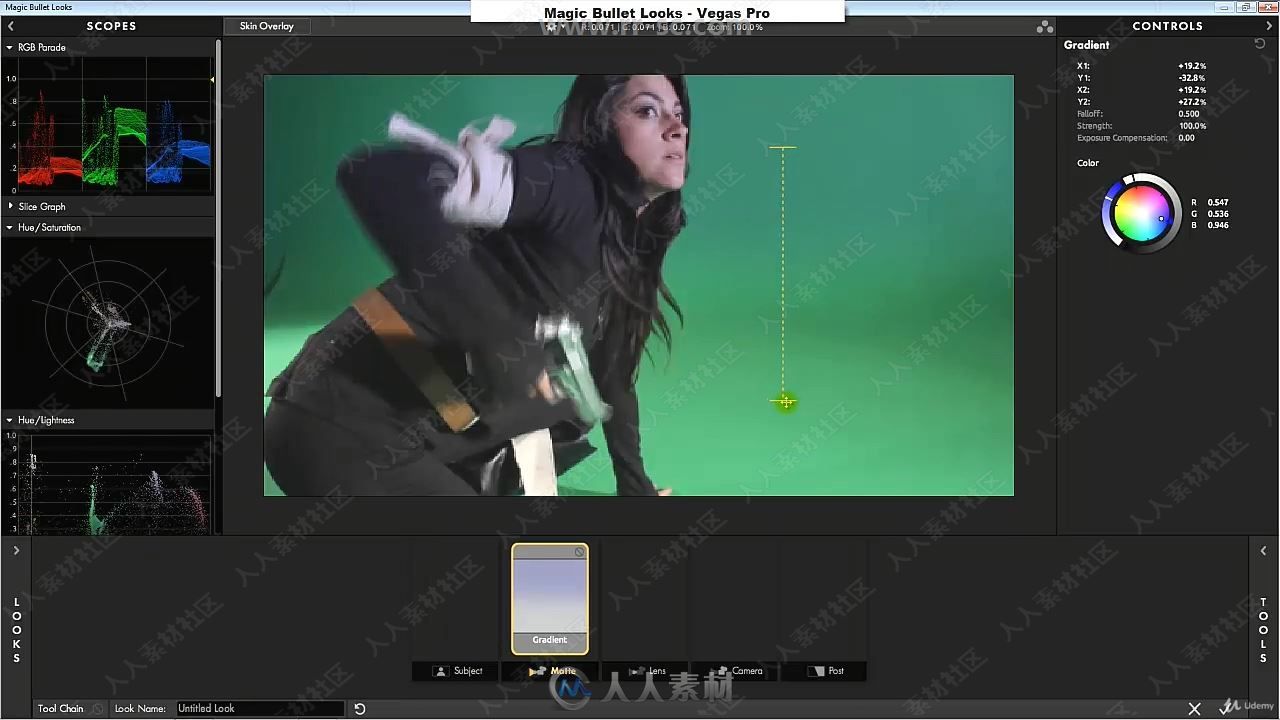Expand the Slice Graph scope

pyautogui.click(x=10, y=207)
